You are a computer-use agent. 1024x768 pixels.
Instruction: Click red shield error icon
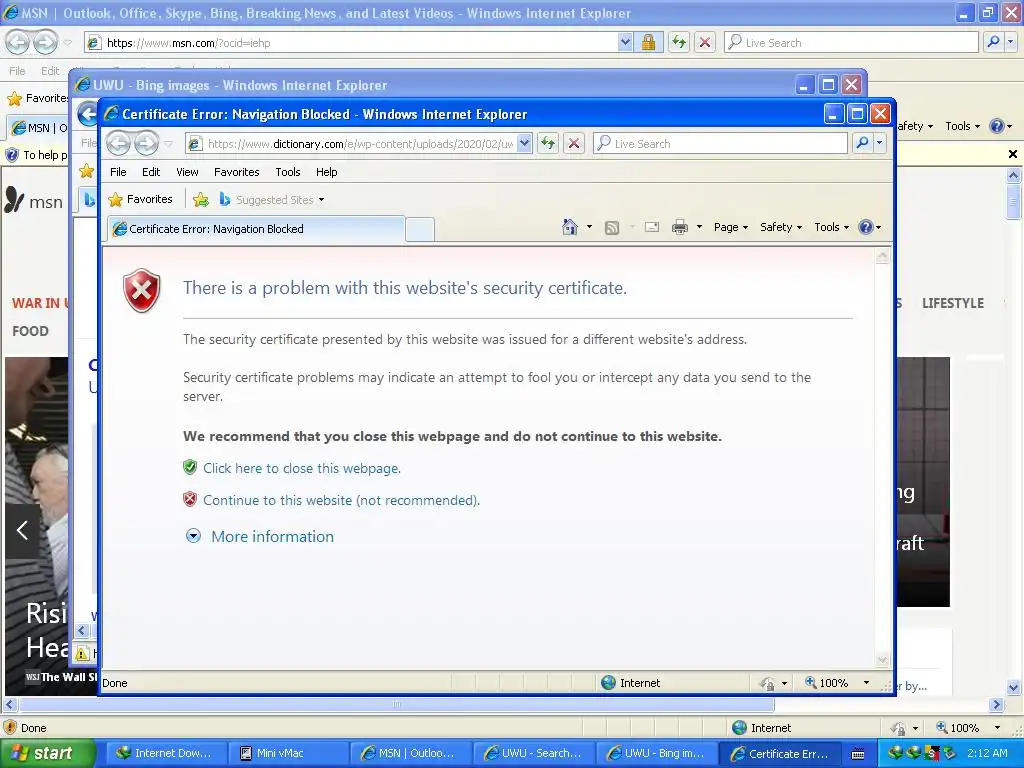(142, 291)
